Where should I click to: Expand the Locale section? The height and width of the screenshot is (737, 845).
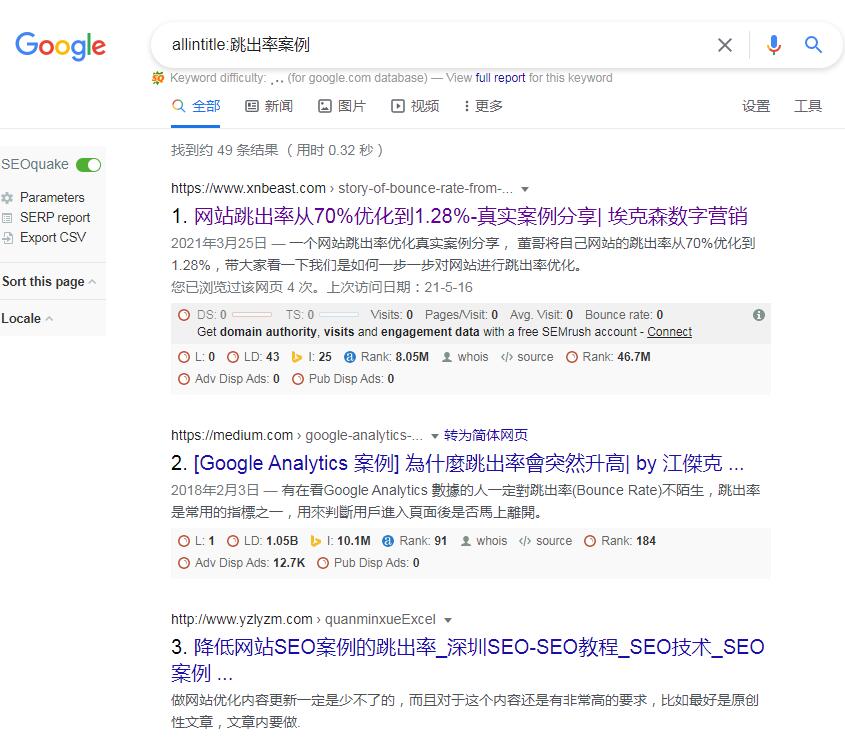[27, 318]
